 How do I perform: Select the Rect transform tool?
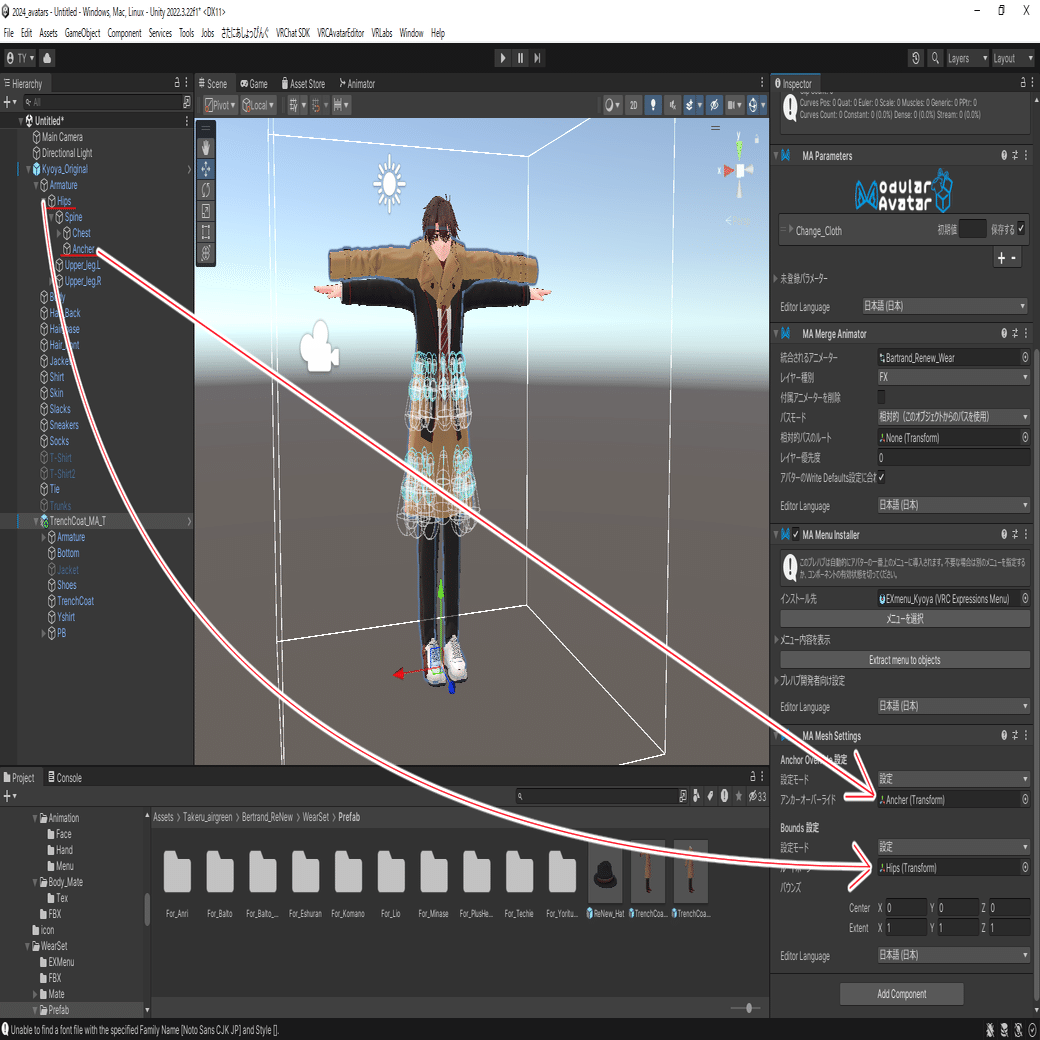click(x=206, y=232)
